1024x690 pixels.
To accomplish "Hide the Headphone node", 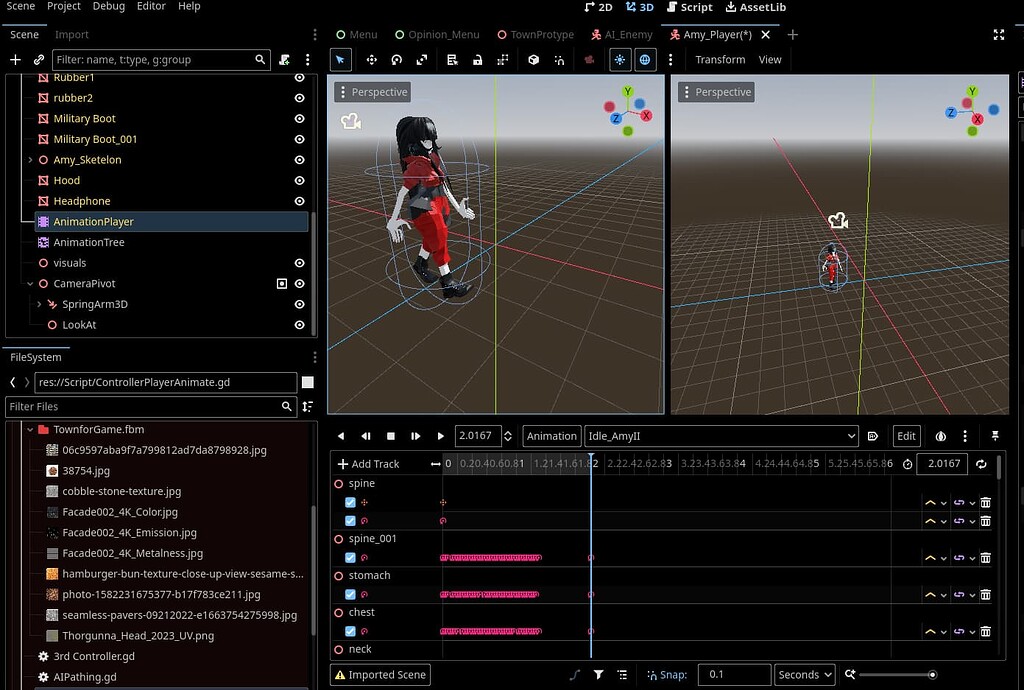I will click(x=299, y=201).
